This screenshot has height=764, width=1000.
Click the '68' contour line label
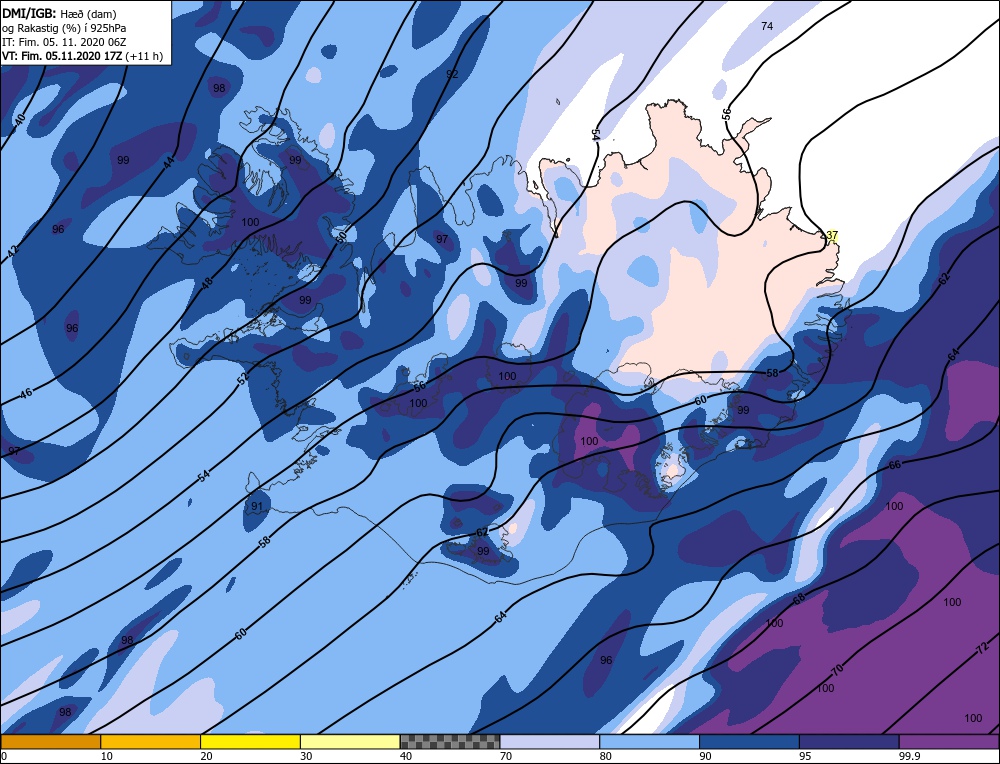click(x=799, y=599)
